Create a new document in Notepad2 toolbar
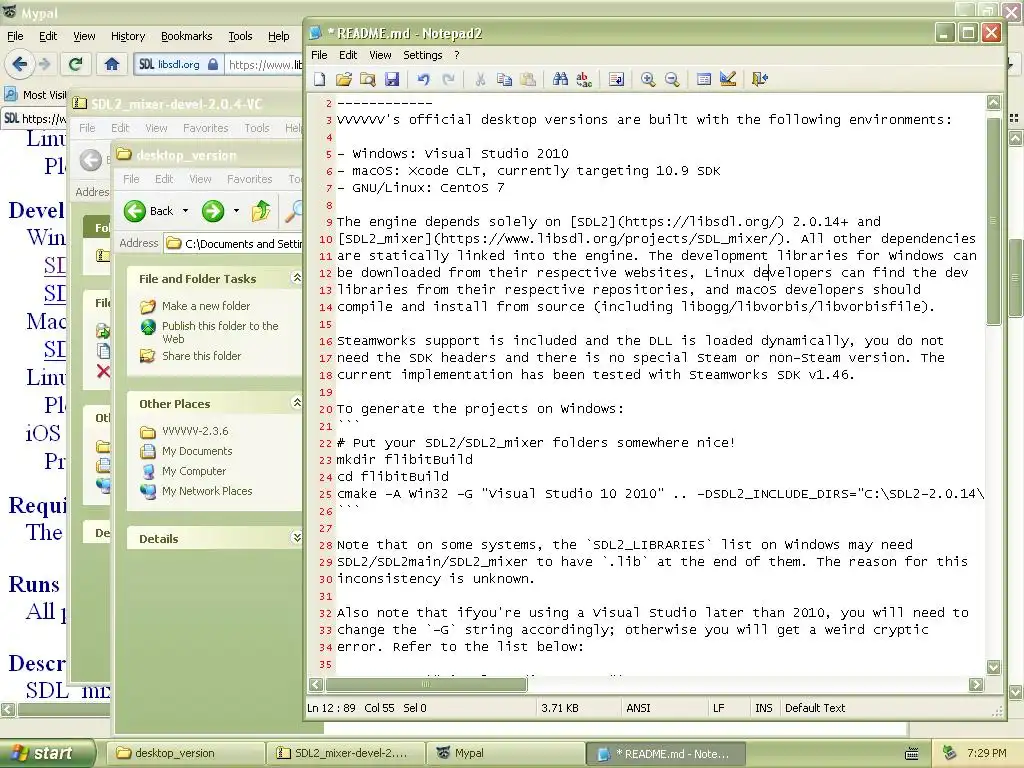The height and width of the screenshot is (768, 1024). [319, 79]
